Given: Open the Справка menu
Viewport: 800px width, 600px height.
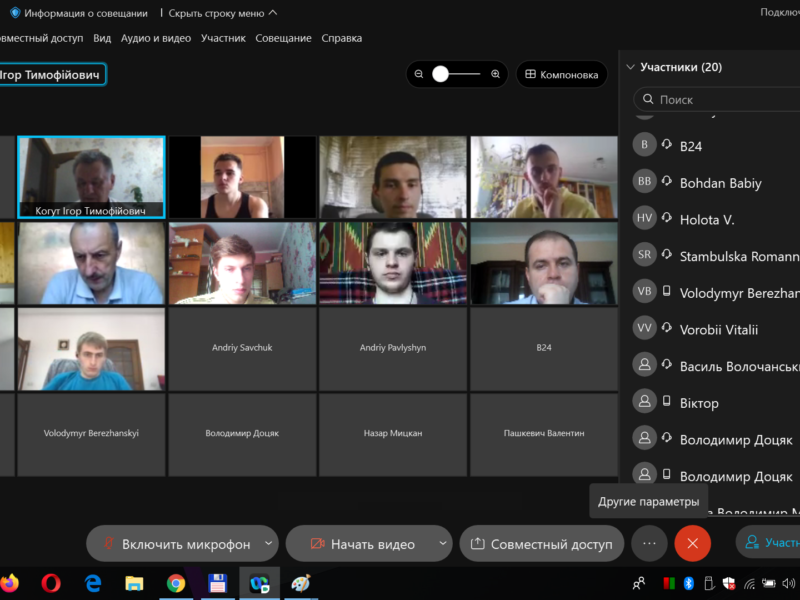Looking at the screenshot, I should coord(341,38).
